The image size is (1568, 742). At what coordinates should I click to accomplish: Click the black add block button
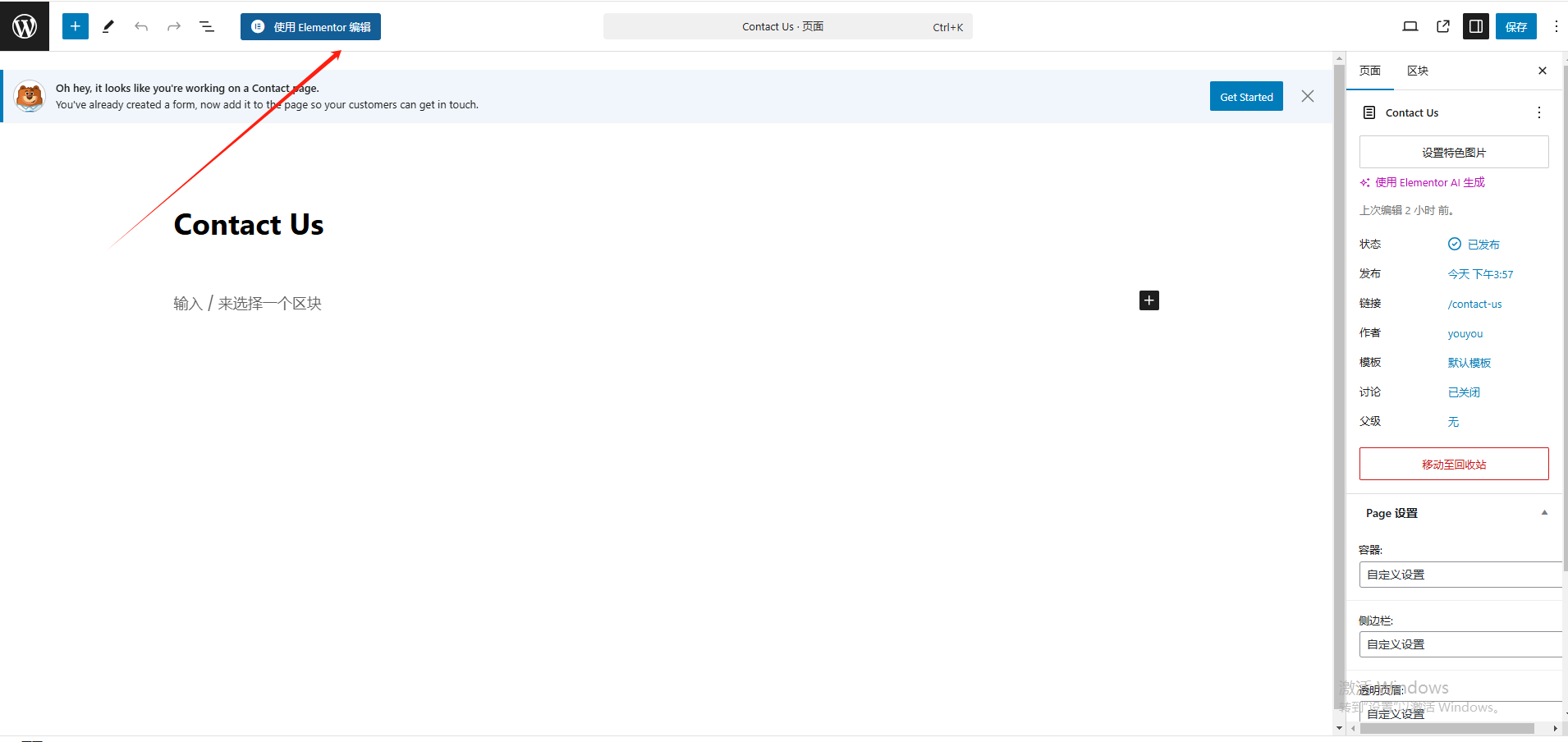point(1149,300)
